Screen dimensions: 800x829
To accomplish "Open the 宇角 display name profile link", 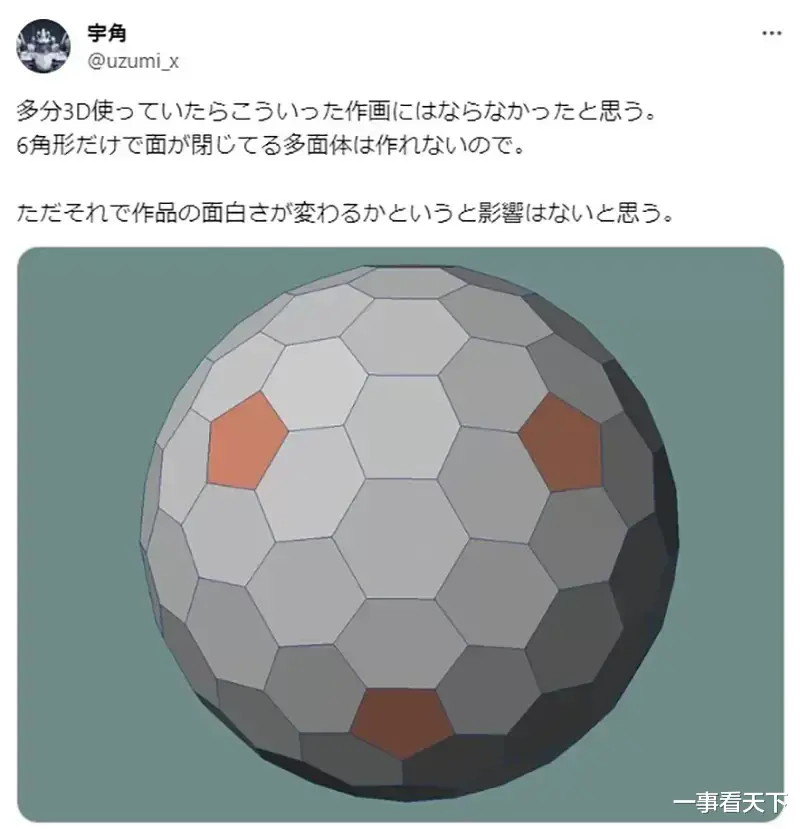I will tap(107, 33).
